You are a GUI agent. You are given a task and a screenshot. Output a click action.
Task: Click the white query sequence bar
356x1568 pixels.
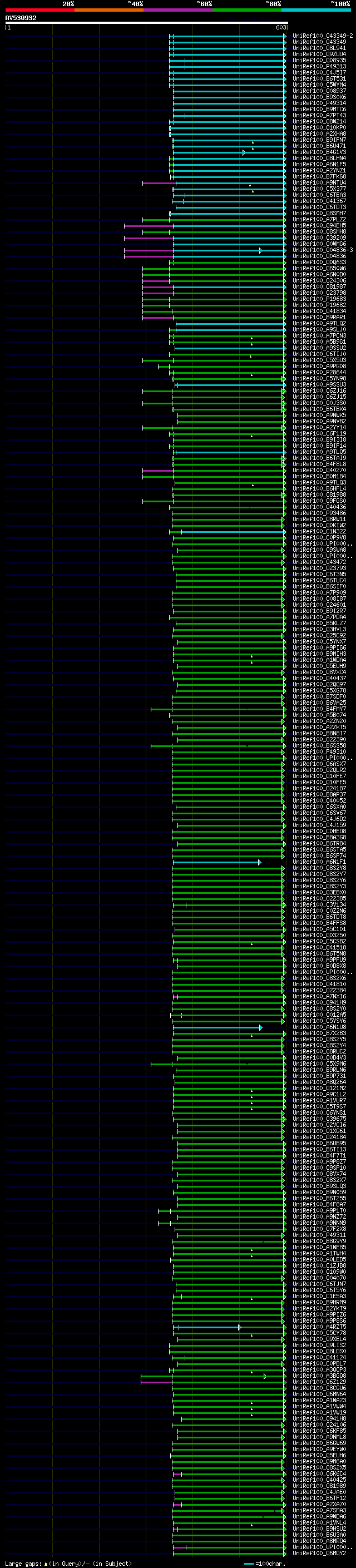click(x=147, y=23)
